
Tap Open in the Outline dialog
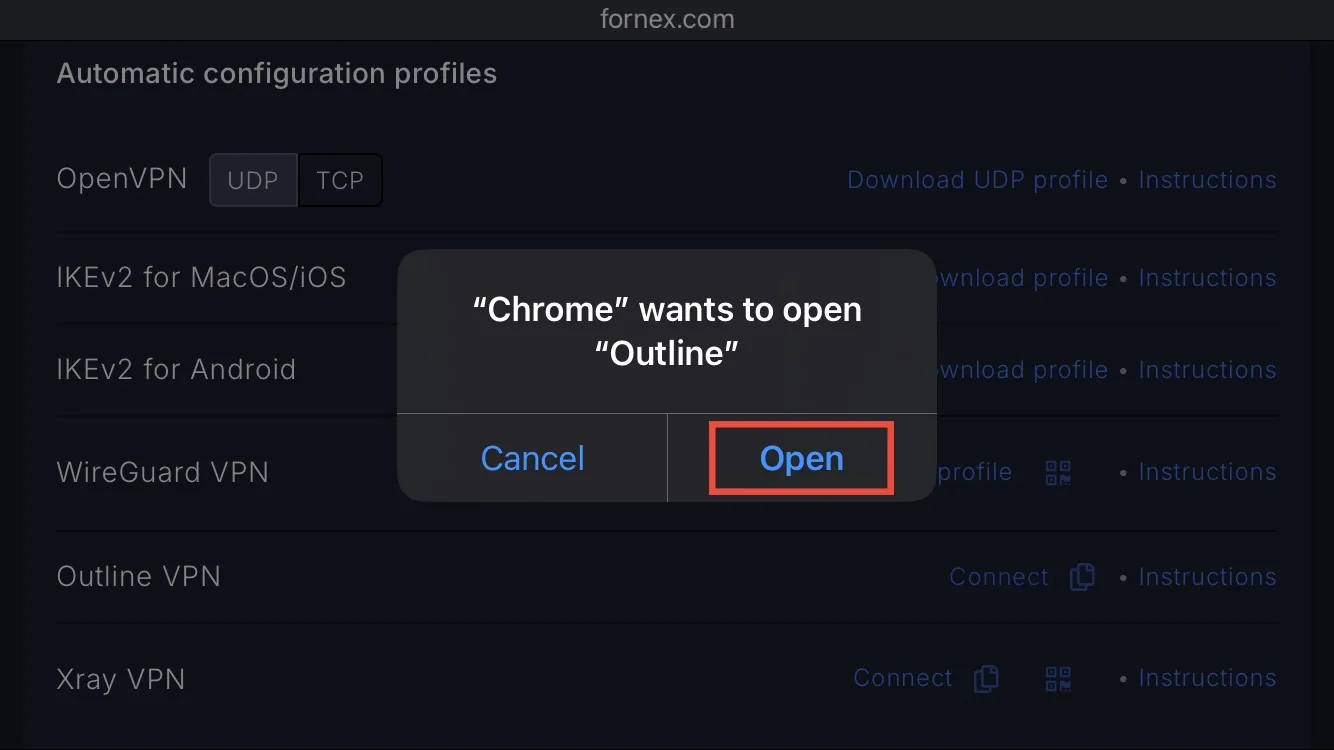pyautogui.click(x=802, y=458)
